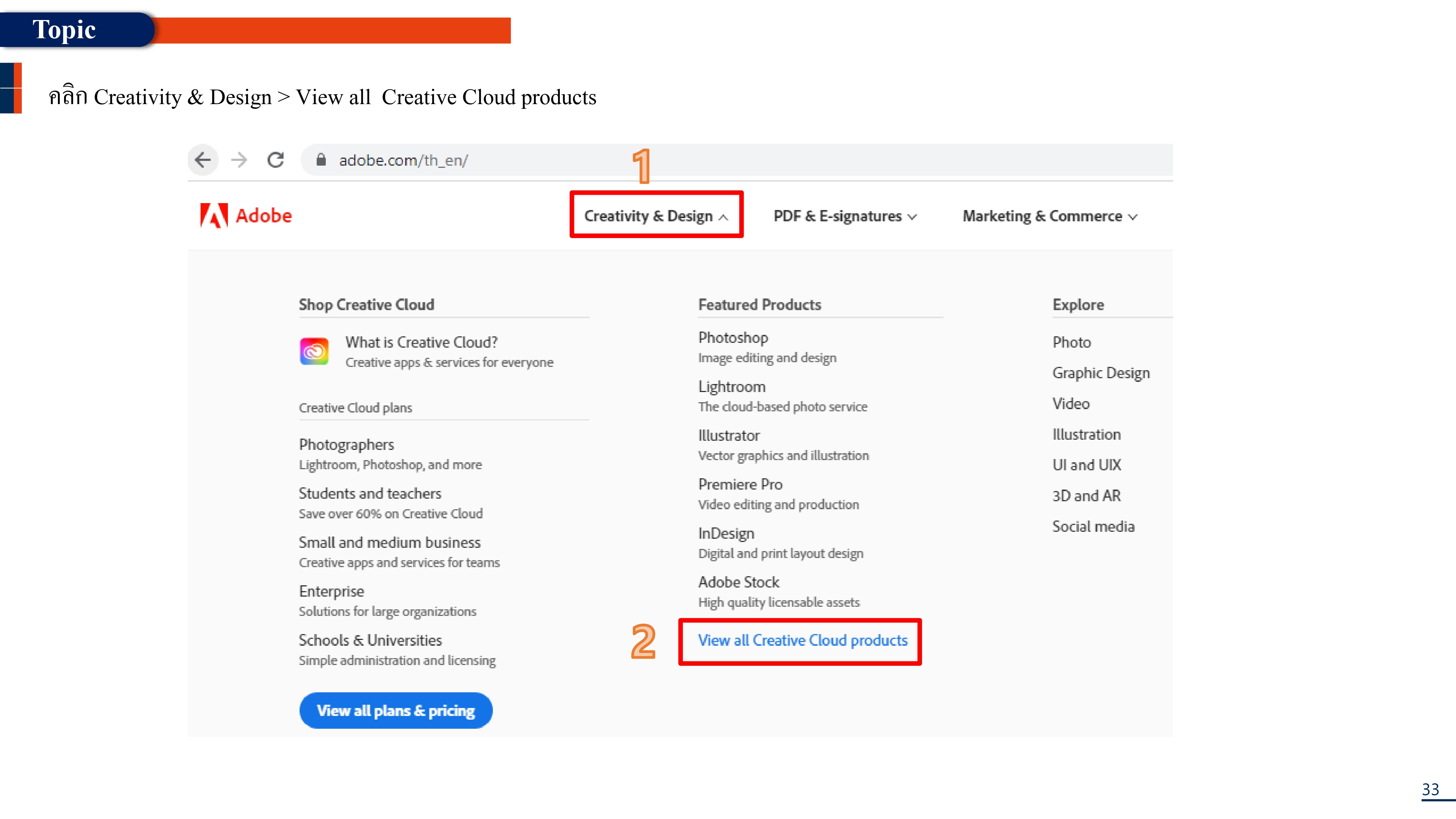Image resolution: width=1456 pixels, height=819 pixels.
Task: Open the Students and teachers plan
Action: [370, 494]
